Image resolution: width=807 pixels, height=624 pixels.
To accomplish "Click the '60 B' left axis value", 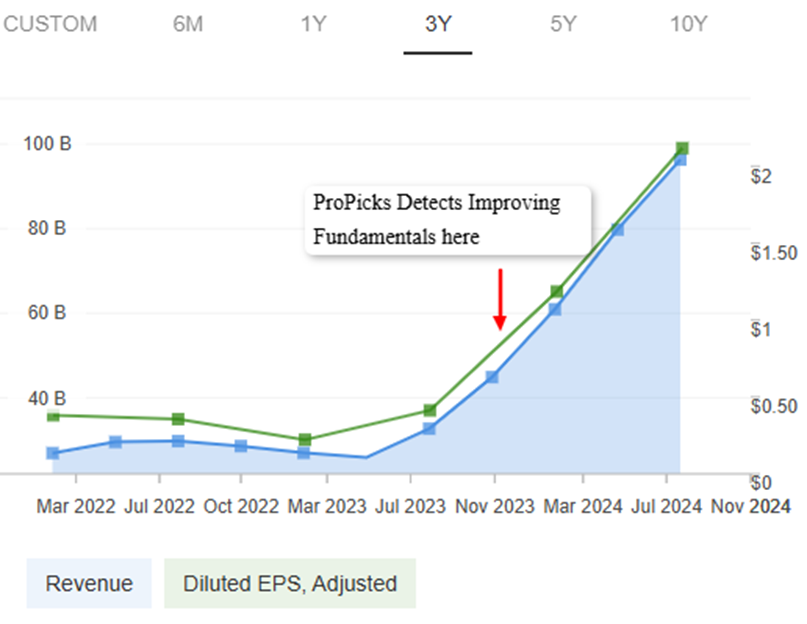I will click(x=47, y=313).
